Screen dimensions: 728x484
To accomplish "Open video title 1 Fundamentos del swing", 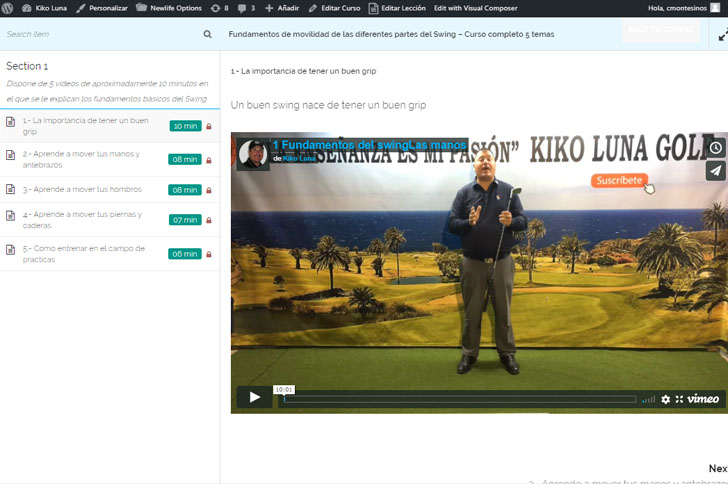I will (369, 145).
